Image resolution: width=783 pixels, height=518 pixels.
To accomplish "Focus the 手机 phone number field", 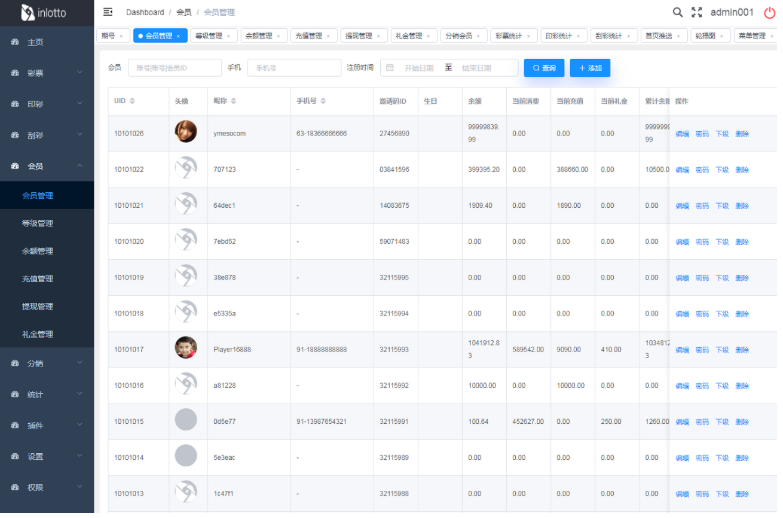I will 294,68.
